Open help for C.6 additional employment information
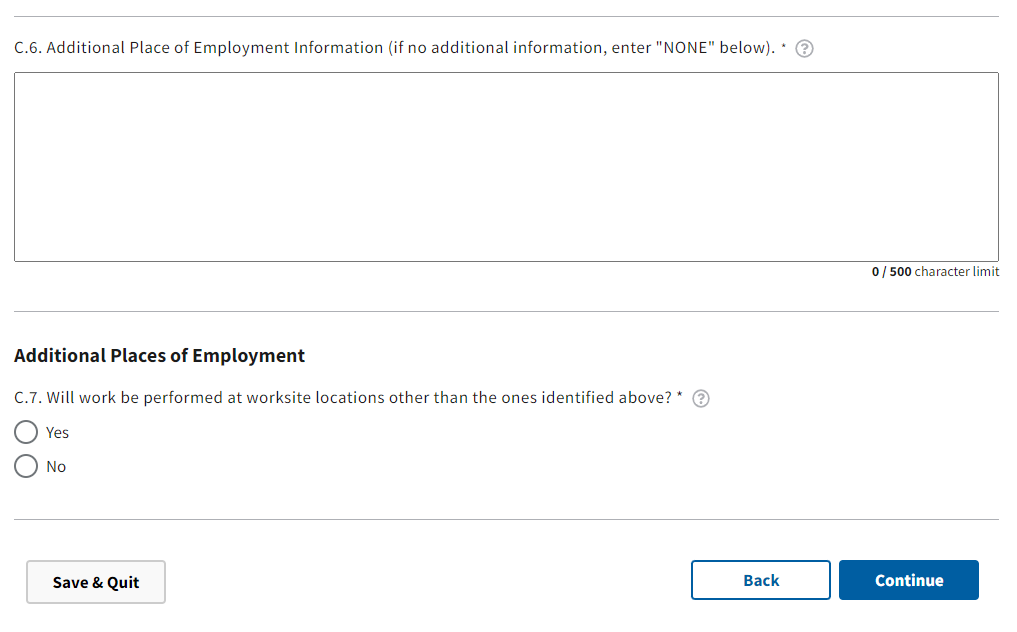The width and height of the screenshot is (1017, 632). click(803, 49)
